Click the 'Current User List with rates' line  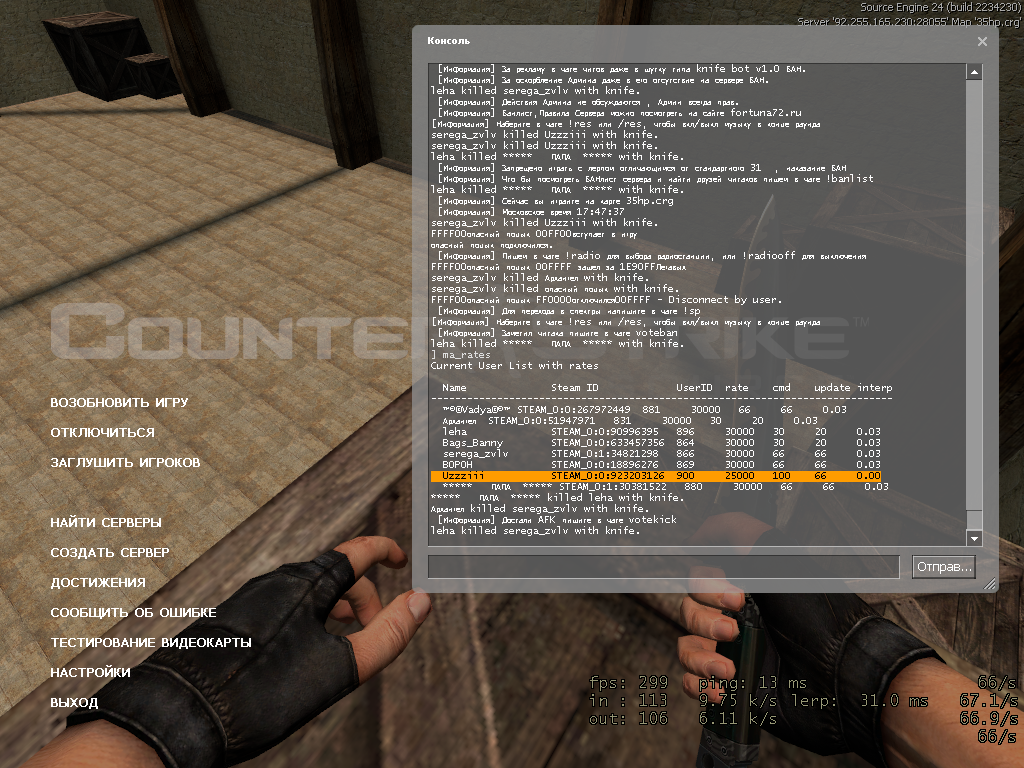[515, 366]
